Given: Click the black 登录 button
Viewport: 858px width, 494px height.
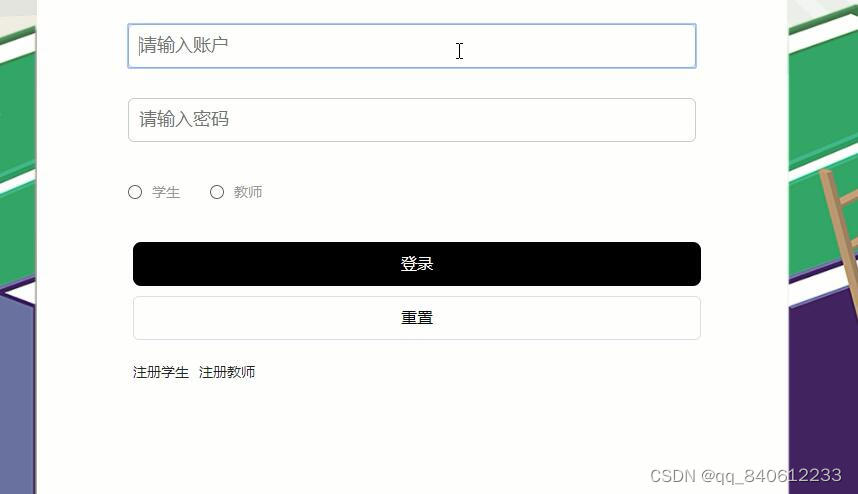Looking at the screenshot, I should 416,264.
